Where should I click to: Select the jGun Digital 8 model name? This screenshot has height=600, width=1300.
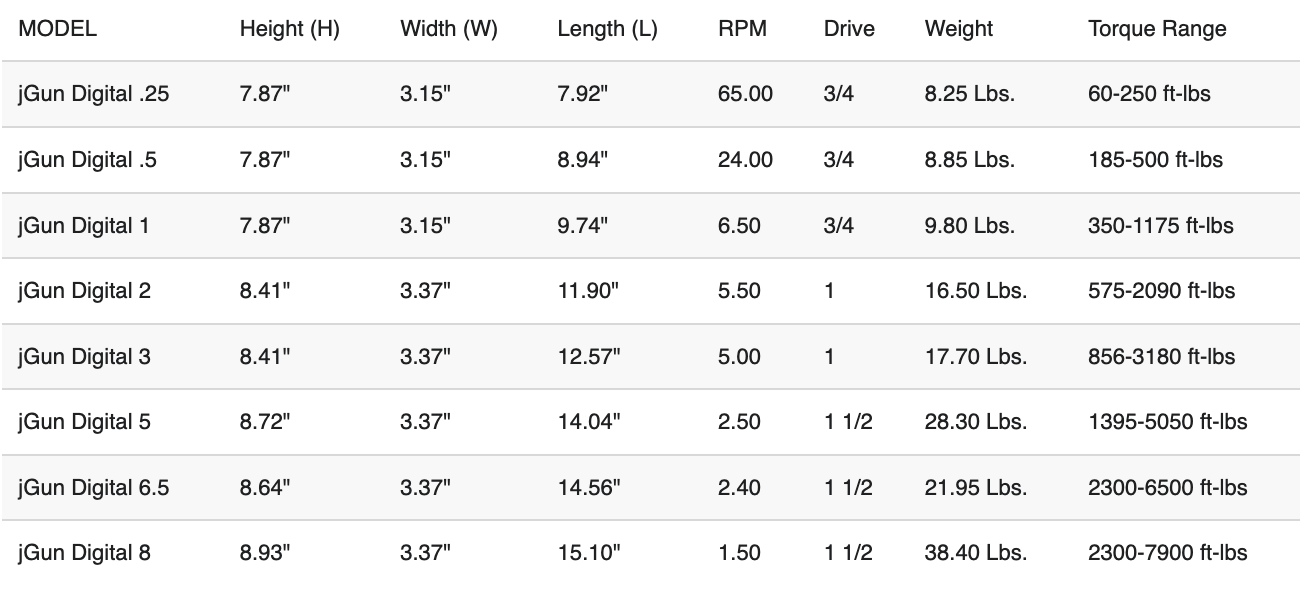tap(84, 552)
